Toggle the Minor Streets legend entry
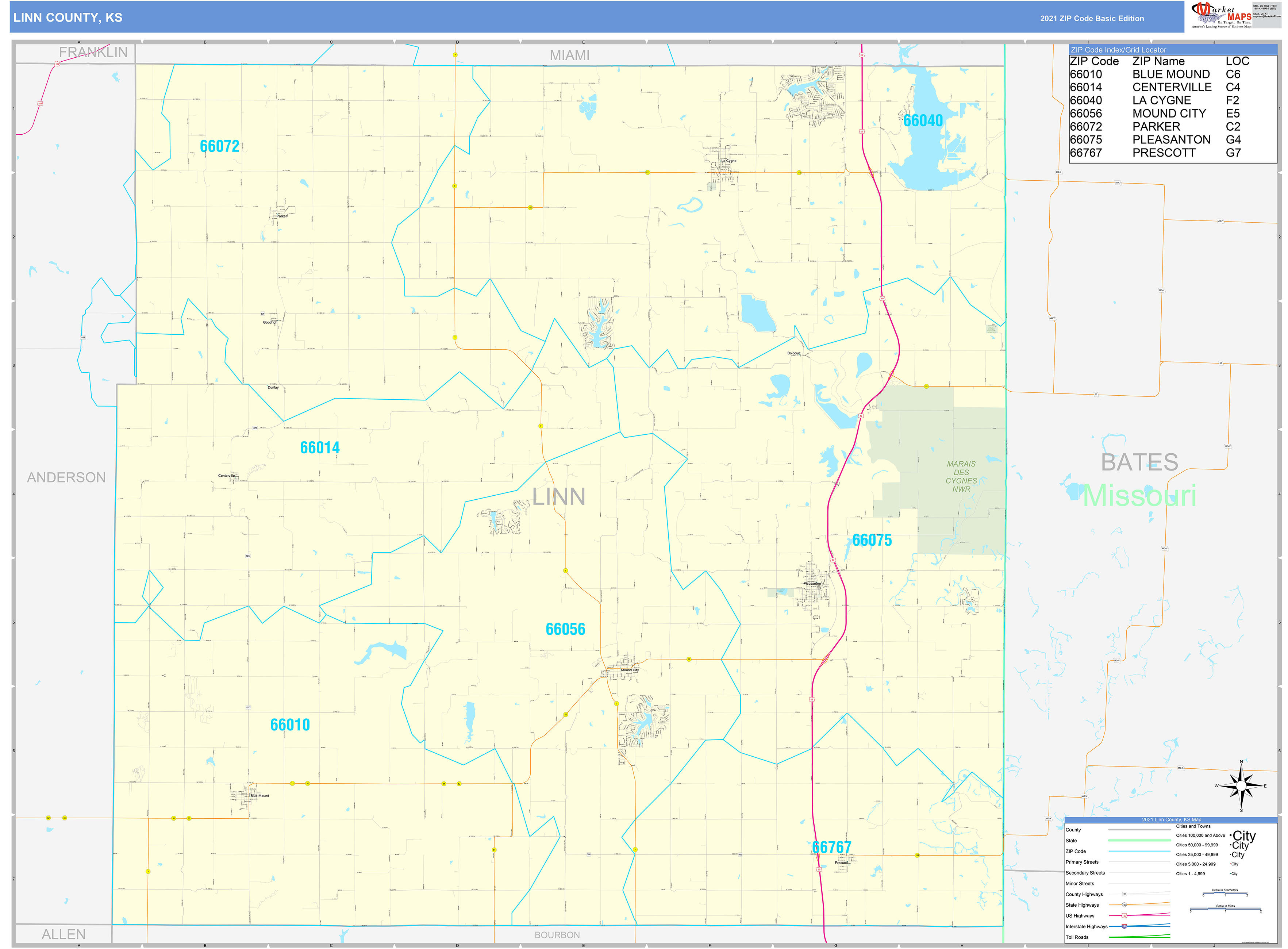 1080,884
